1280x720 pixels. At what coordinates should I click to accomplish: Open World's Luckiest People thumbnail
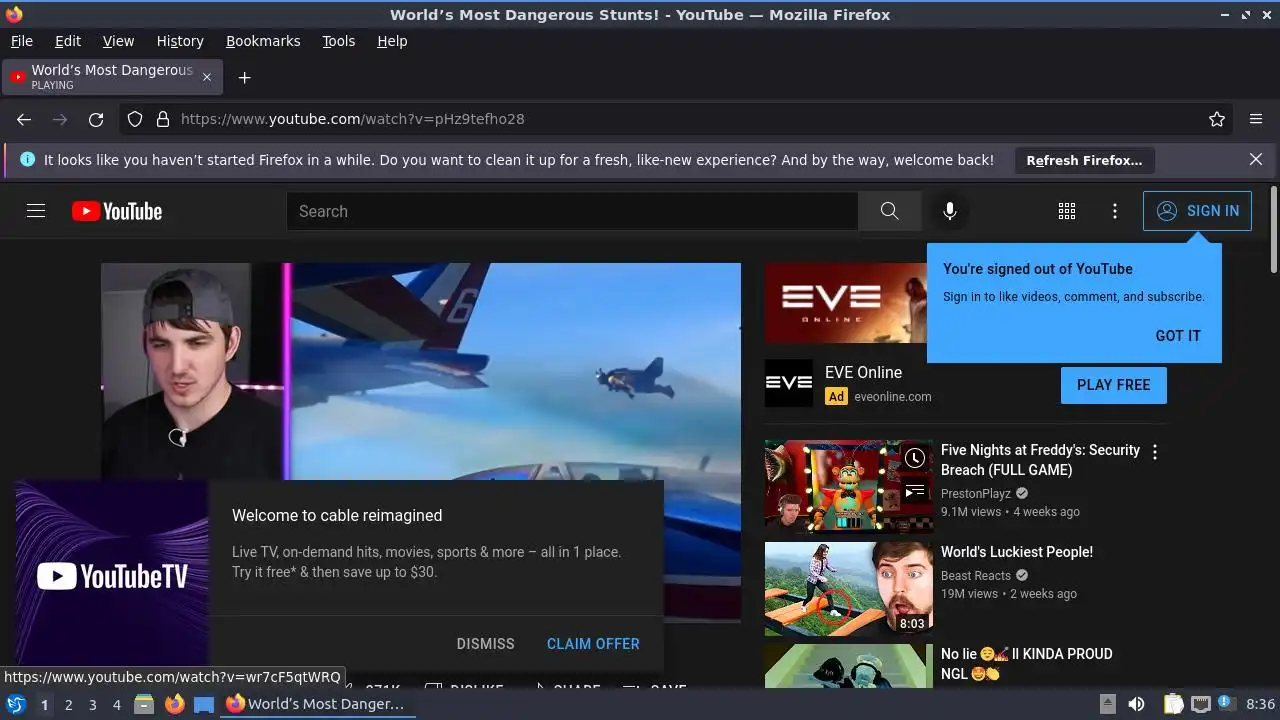pos(848,589)
